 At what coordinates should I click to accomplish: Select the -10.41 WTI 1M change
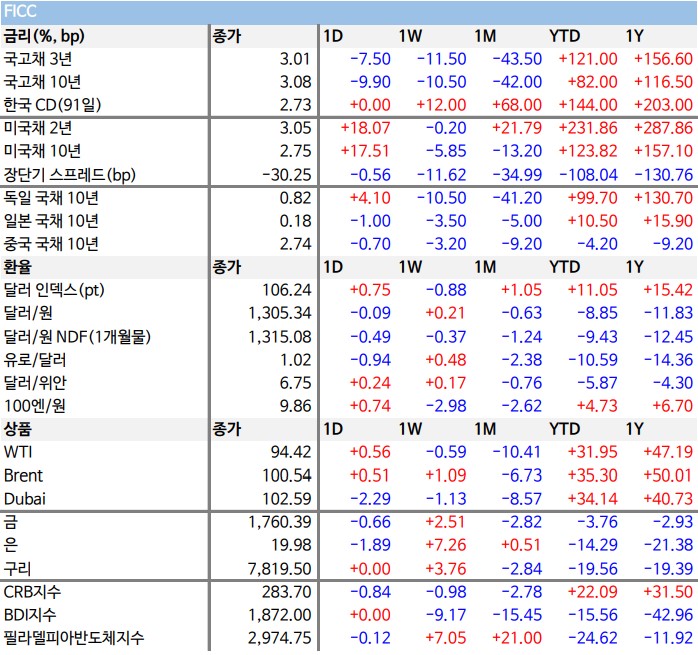517,452
